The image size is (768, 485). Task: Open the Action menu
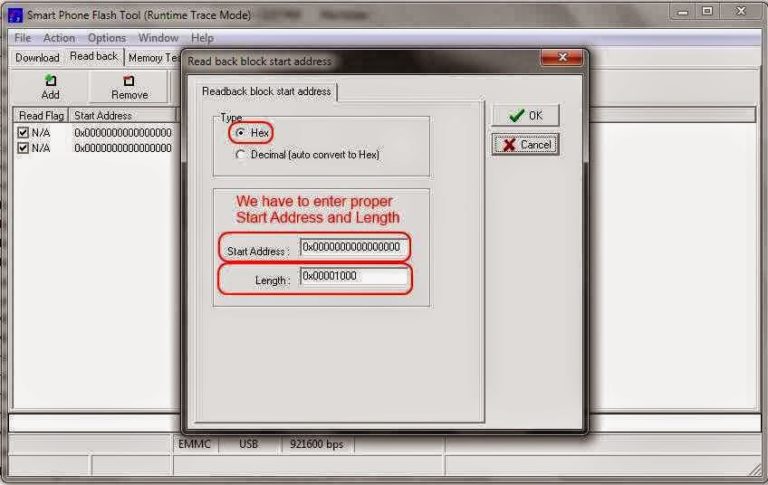pyautogui.click(x=59, y=38)
